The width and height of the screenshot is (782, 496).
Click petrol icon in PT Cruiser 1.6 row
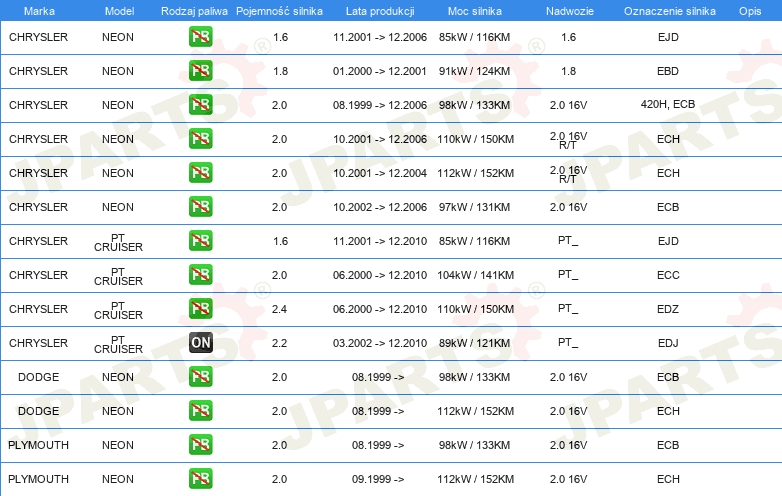tap(200, 241)
